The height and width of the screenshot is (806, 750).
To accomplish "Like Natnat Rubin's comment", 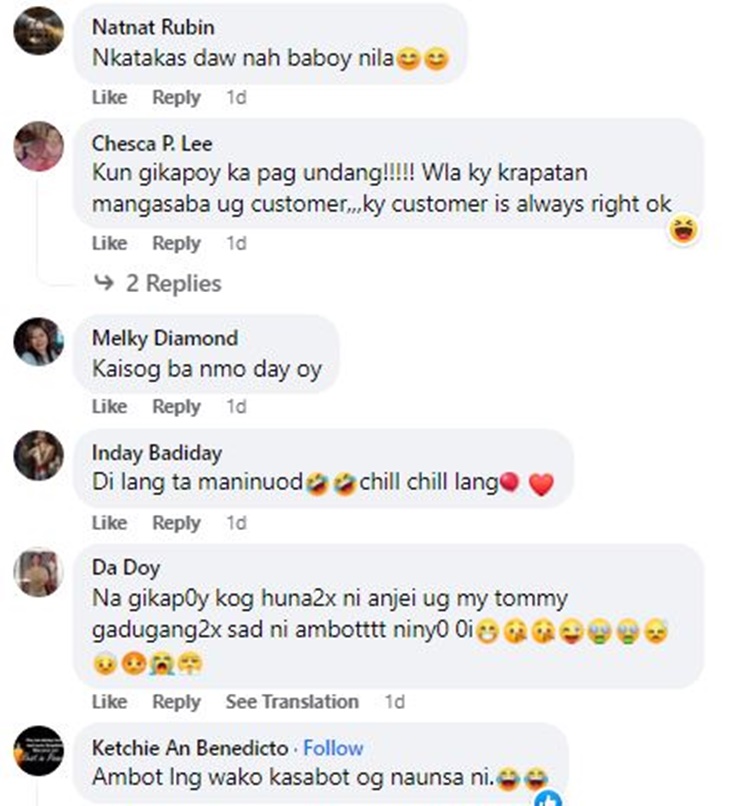I will 109,97.
